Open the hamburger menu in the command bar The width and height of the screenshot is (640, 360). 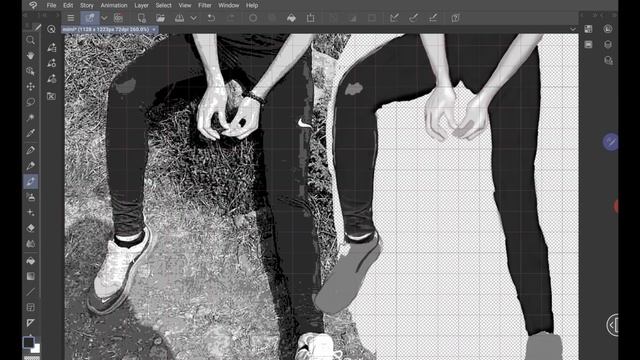point(71,18)
